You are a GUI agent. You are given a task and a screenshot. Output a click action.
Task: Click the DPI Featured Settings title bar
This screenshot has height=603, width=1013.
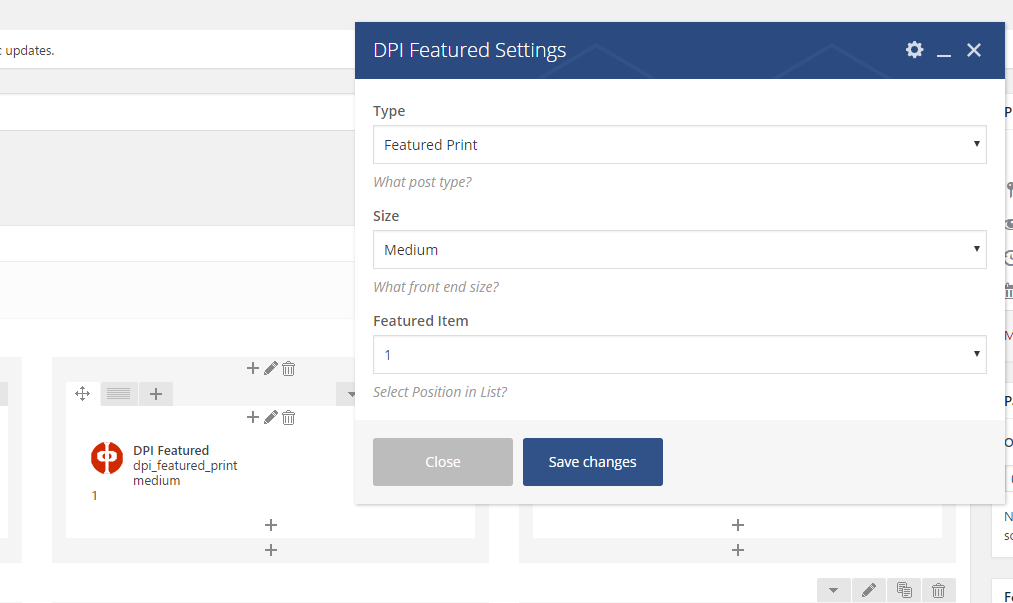pos(620,50)
